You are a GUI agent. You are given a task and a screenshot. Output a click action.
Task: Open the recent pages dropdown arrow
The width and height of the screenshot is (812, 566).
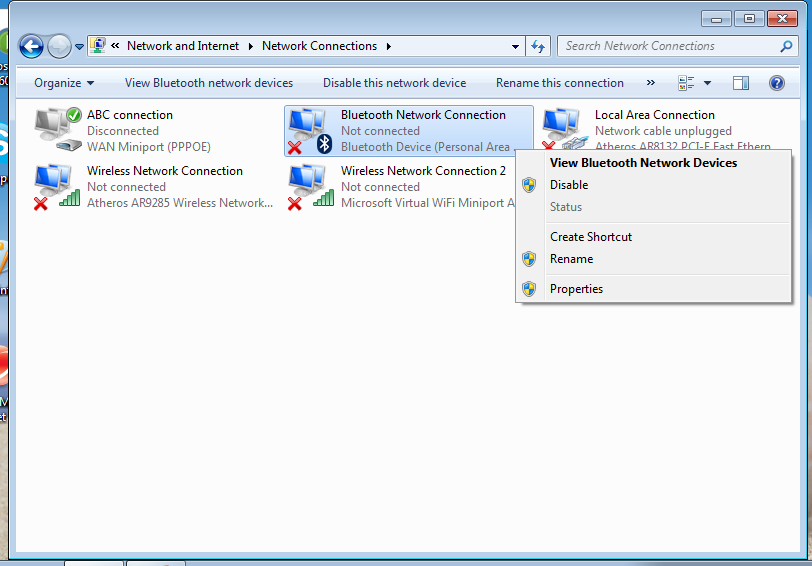coord(79,47)
